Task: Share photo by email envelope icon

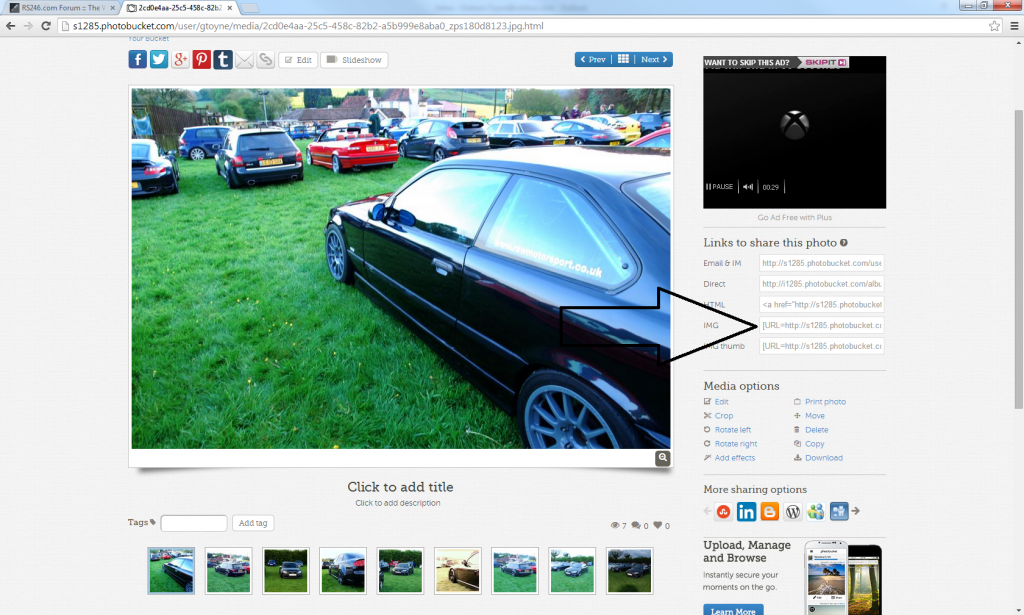Action: pyautogui.click(x=244, y=60)
